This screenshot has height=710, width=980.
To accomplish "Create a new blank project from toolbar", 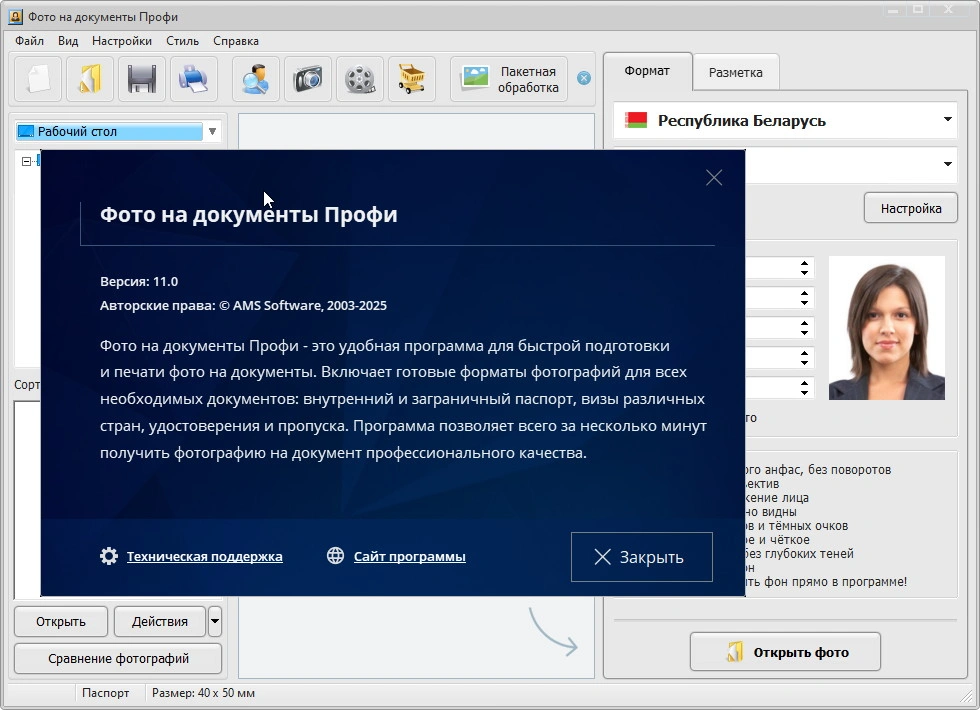I will point(38,79).
